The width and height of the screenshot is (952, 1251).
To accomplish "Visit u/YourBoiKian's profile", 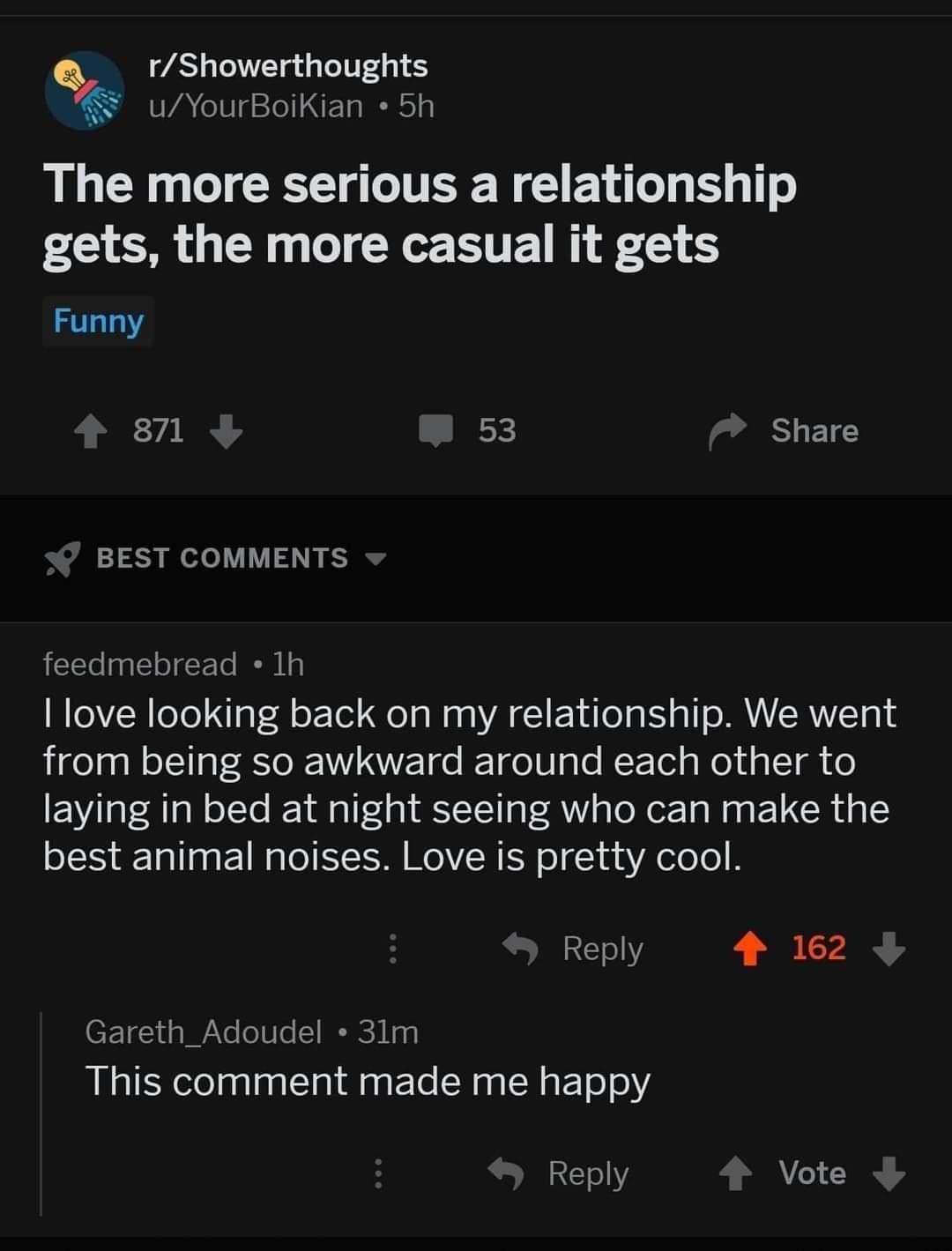I will [x=255, y=107].
